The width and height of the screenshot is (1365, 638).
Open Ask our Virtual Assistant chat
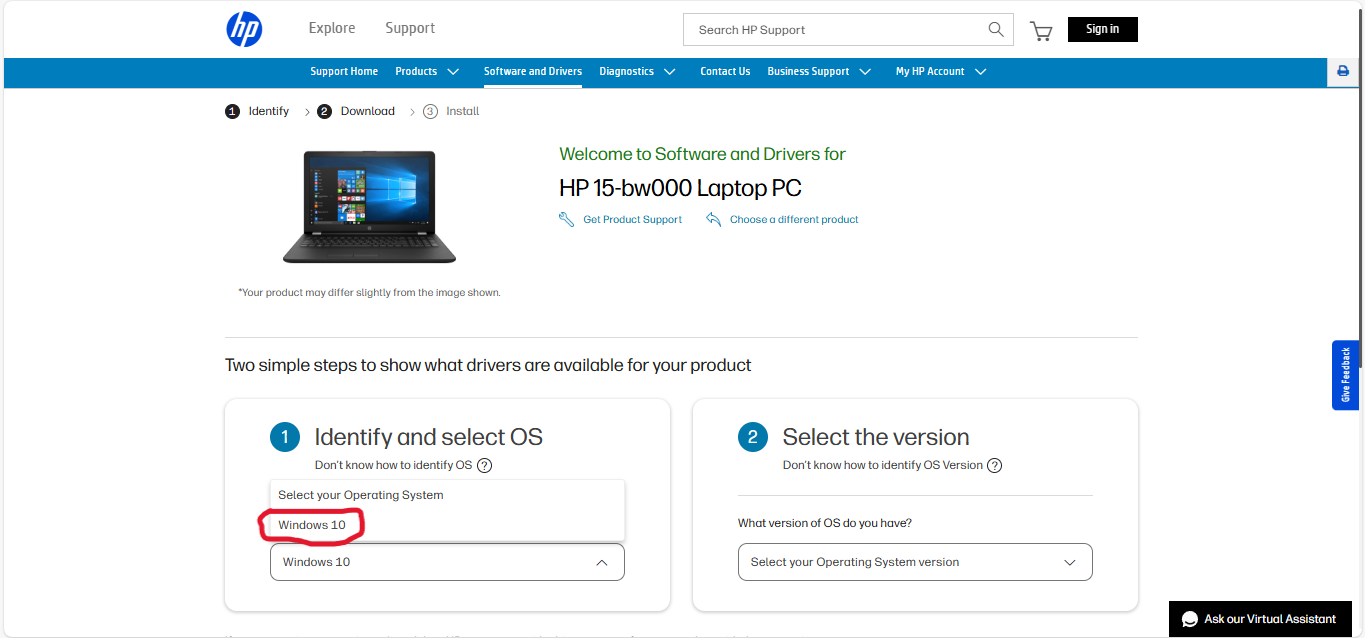point(1259,619)
